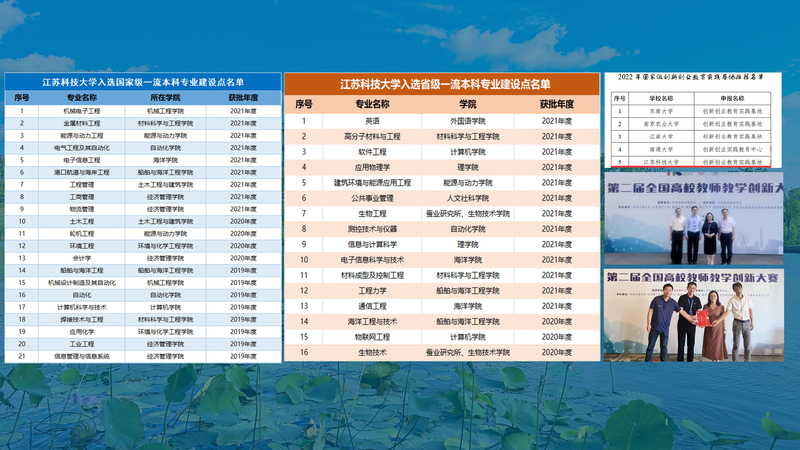Viewport: 800px width, 450px height.
Task: Select the 高分子材料与工程 major cell
Action: (371, 136)
